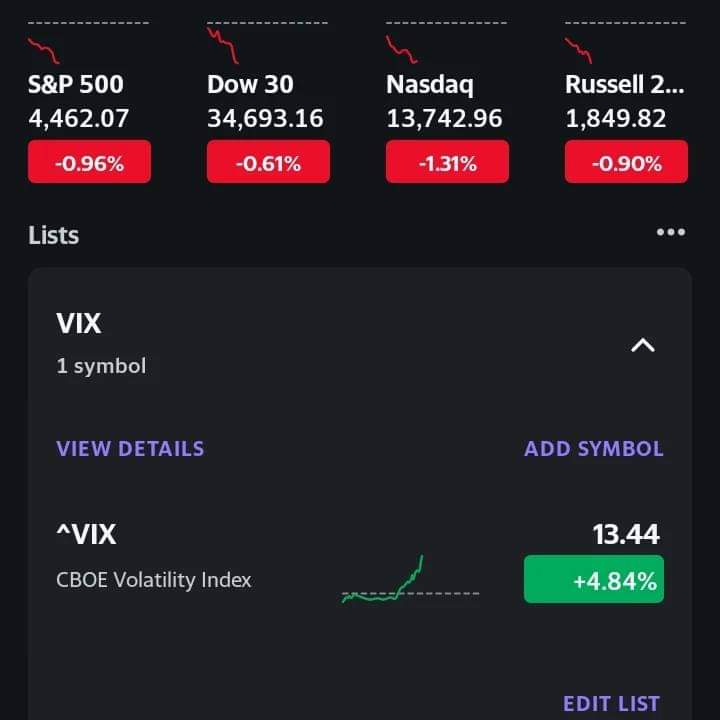Select the 13.44 VIX price value

[x=626, y=534]
